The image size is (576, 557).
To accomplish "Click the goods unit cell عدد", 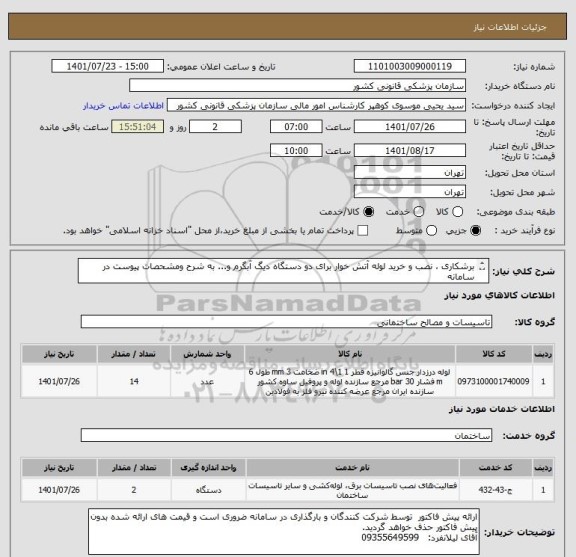I will coord(207,381).
